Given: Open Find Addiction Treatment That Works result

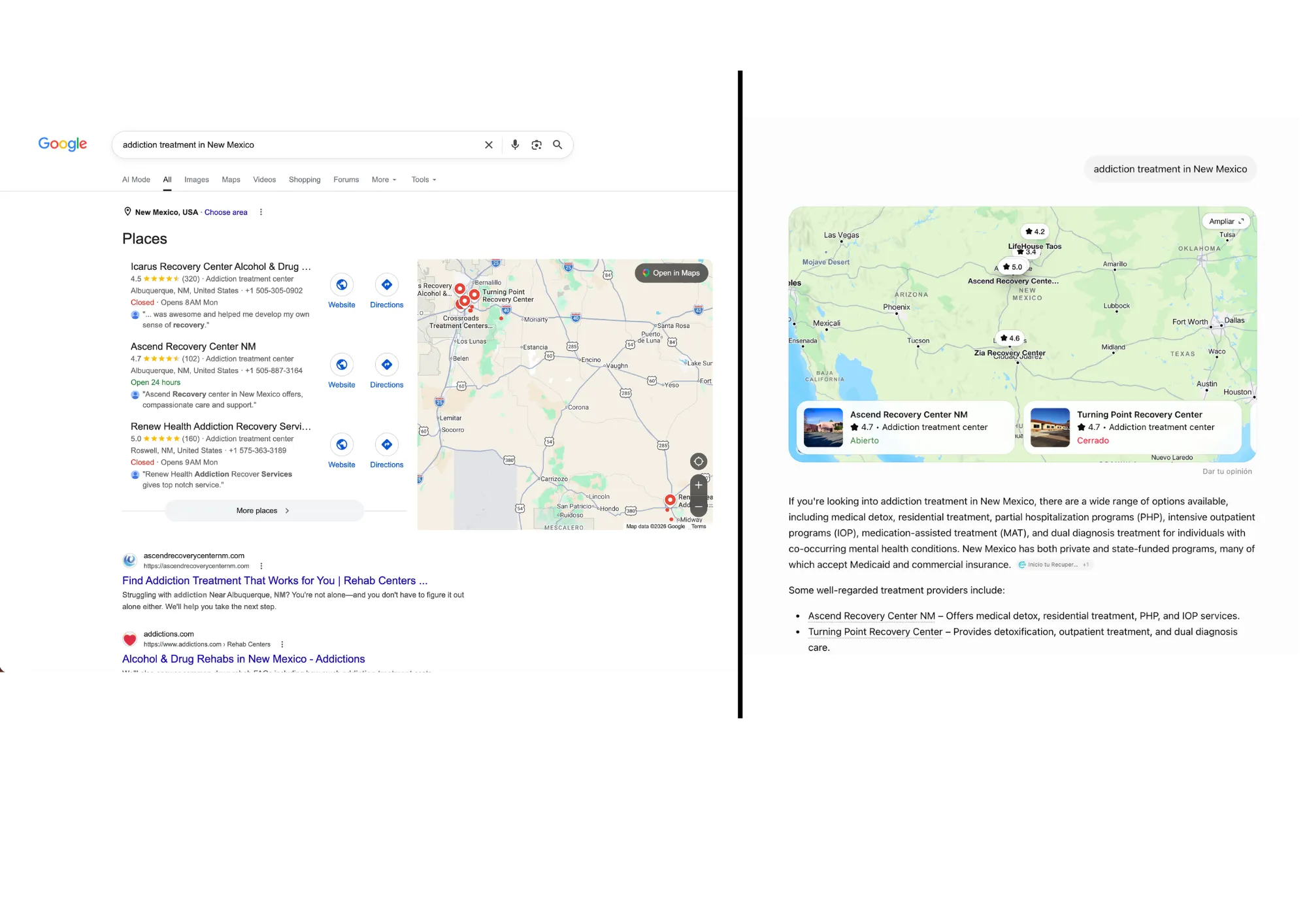Looking at the screenshot, I should pos(275,581).
